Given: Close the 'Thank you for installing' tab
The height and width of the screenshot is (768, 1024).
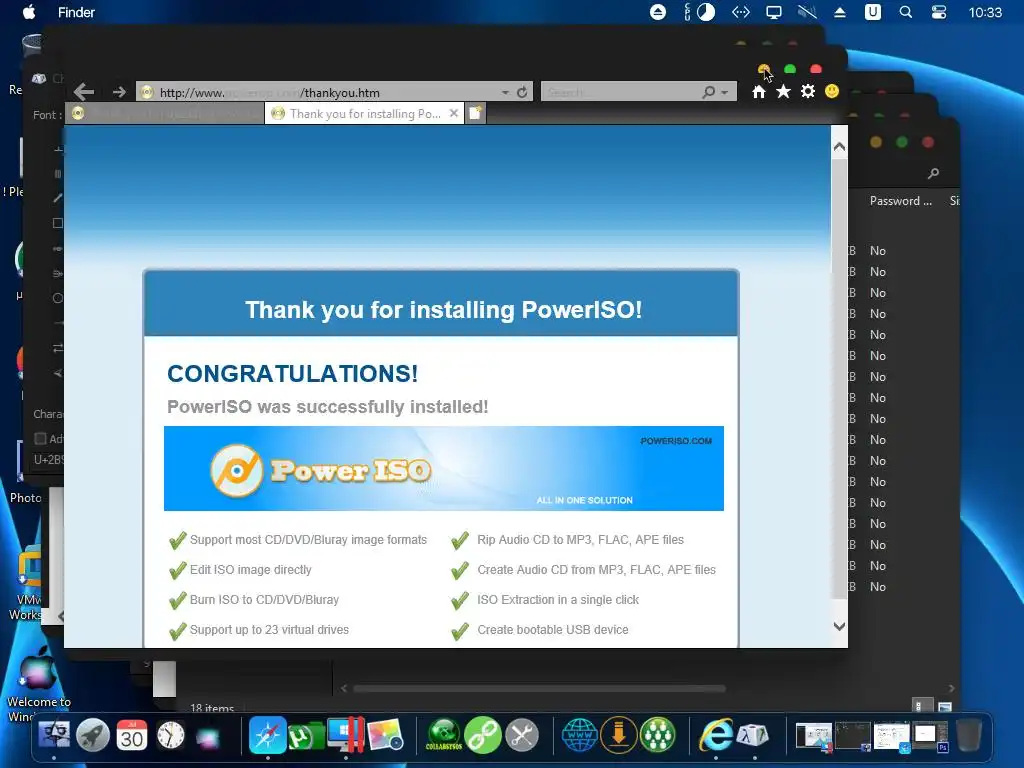Looking at the screenshot, I should pos(454,114).
